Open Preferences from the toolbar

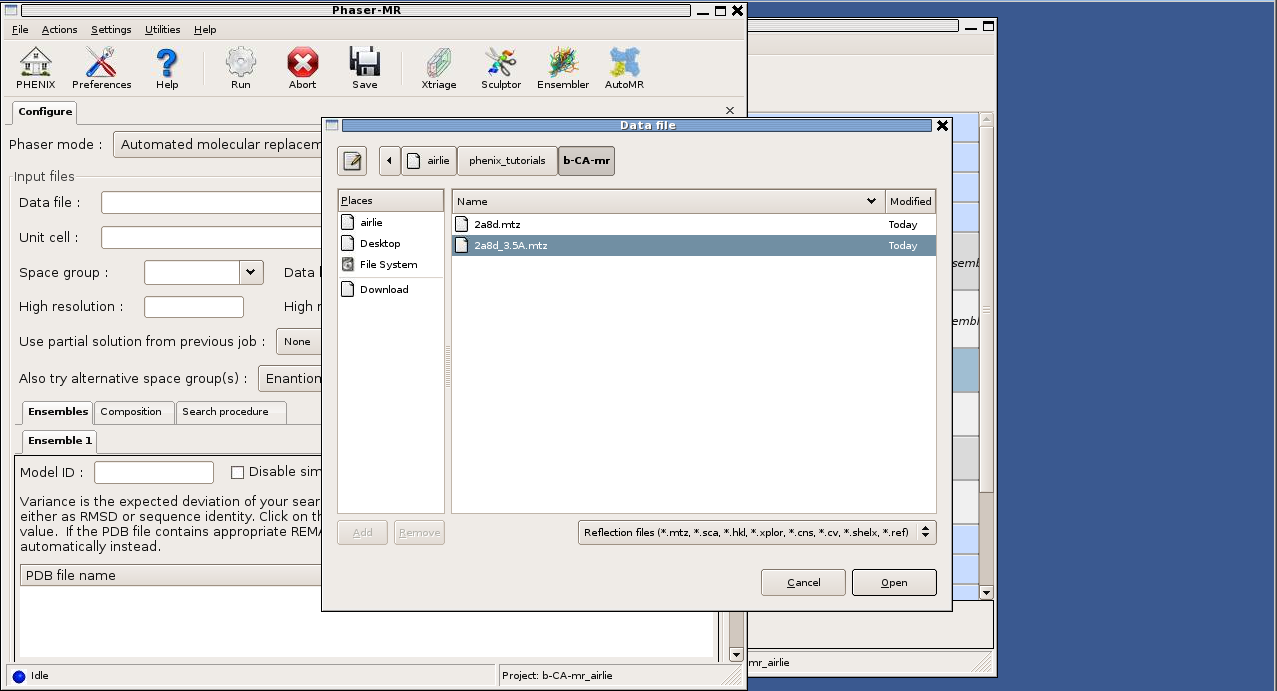point(101,68)
